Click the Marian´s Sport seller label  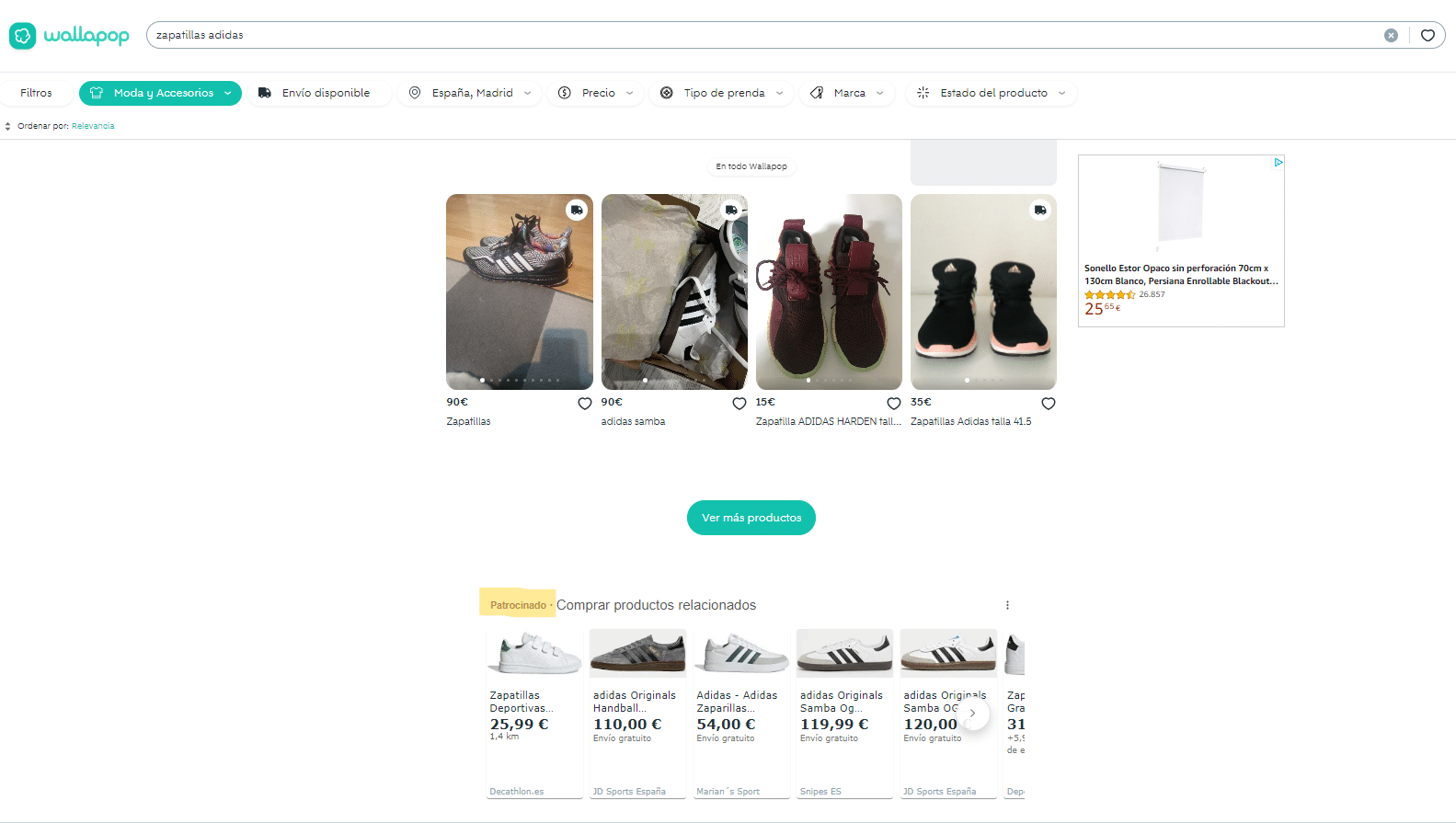[x=728, y=792]
